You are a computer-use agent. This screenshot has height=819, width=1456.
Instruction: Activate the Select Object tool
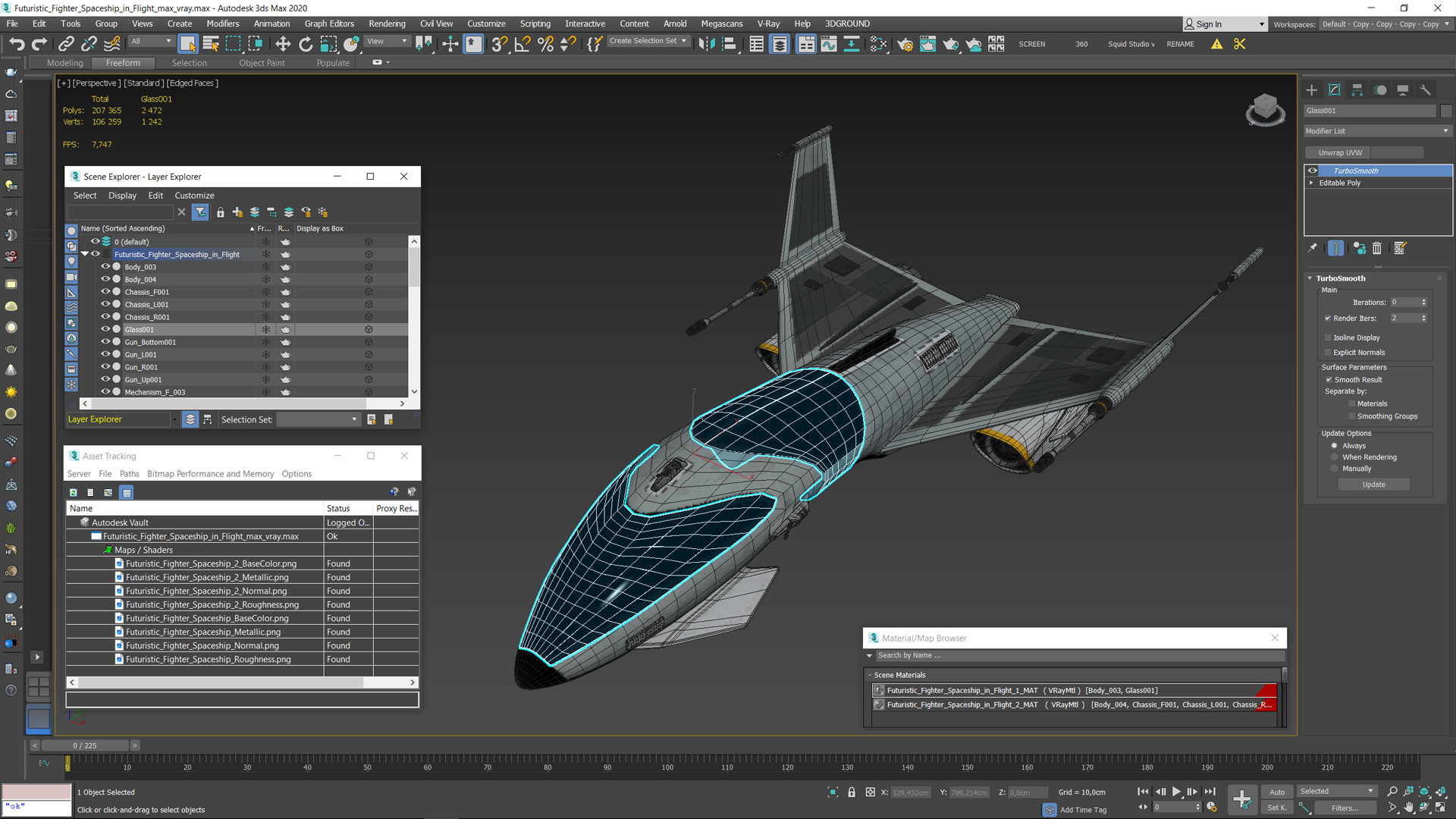point(188,44)
